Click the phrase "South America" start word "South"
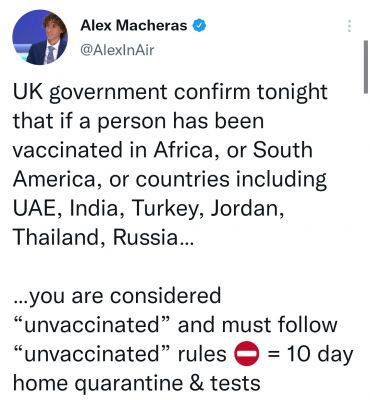The image size is (370, 400). coord(283,150)
